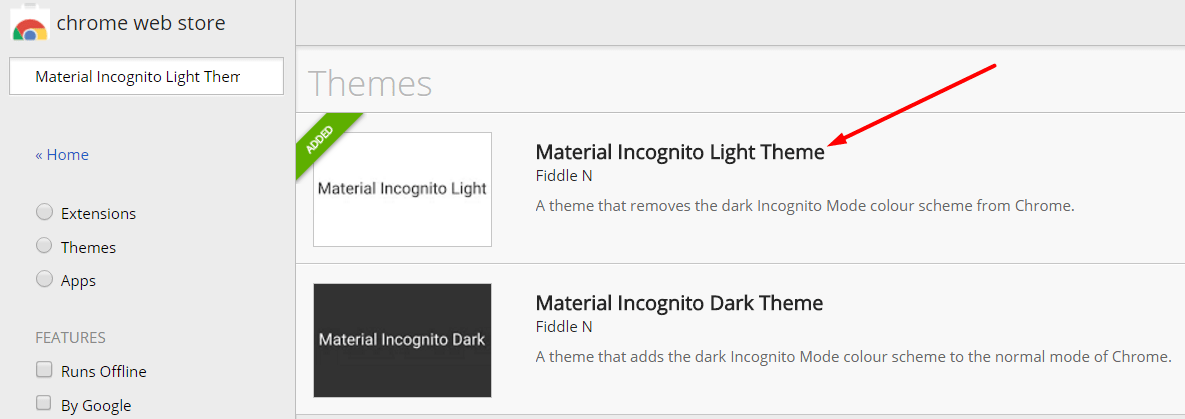Open Material Incognito Dark Theme title
Screen dimensions: 1185x419
[x=679, y=303]
